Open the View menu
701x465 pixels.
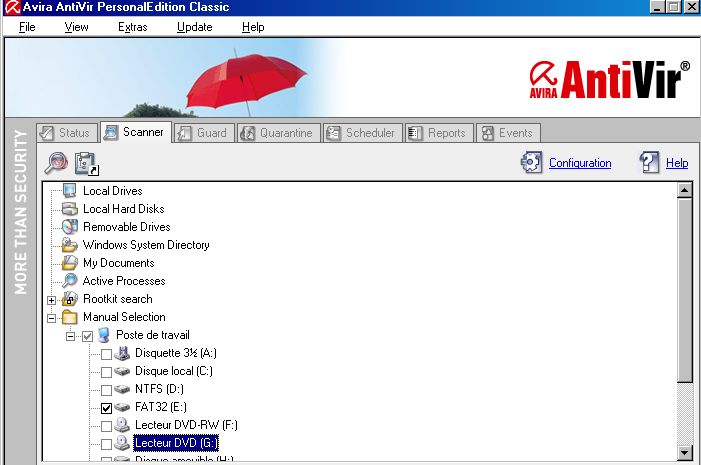tap(76, 27)
